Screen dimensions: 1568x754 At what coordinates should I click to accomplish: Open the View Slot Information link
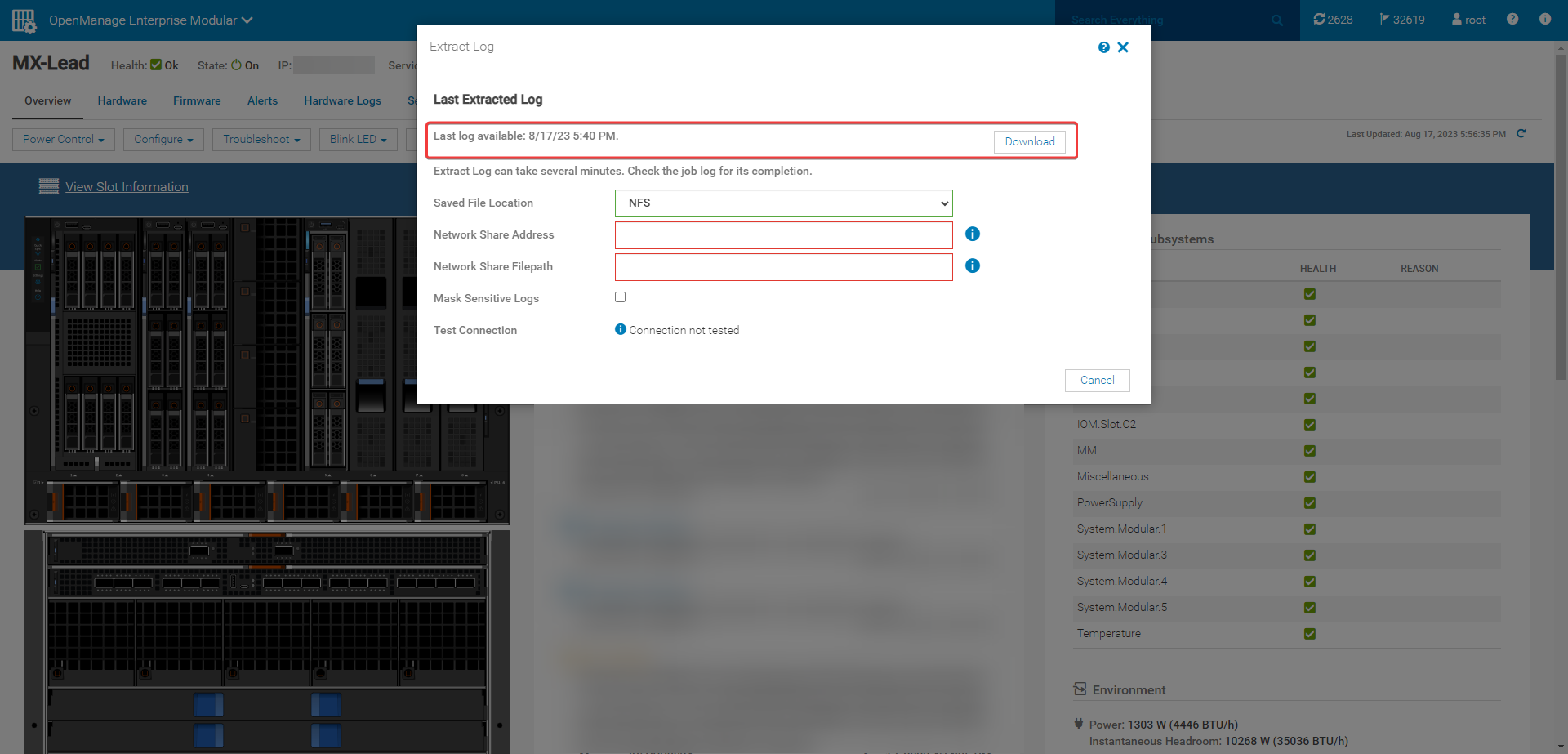point(127,187)
